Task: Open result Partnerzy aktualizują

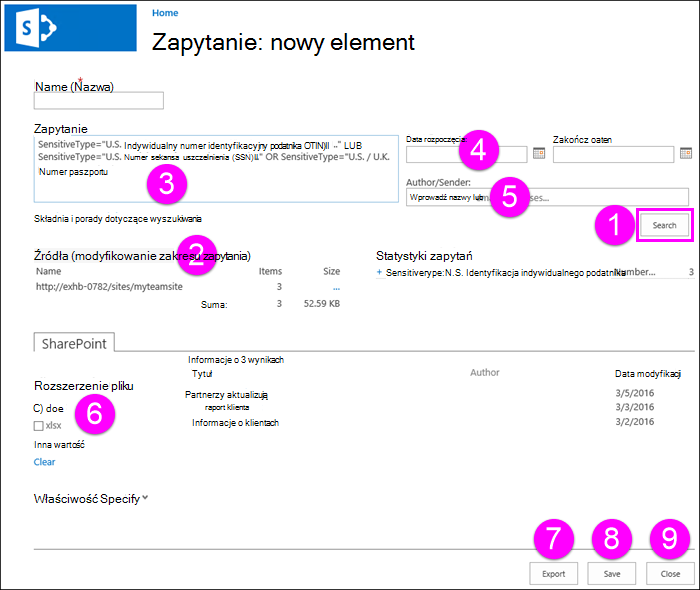Action: (226, 395)
